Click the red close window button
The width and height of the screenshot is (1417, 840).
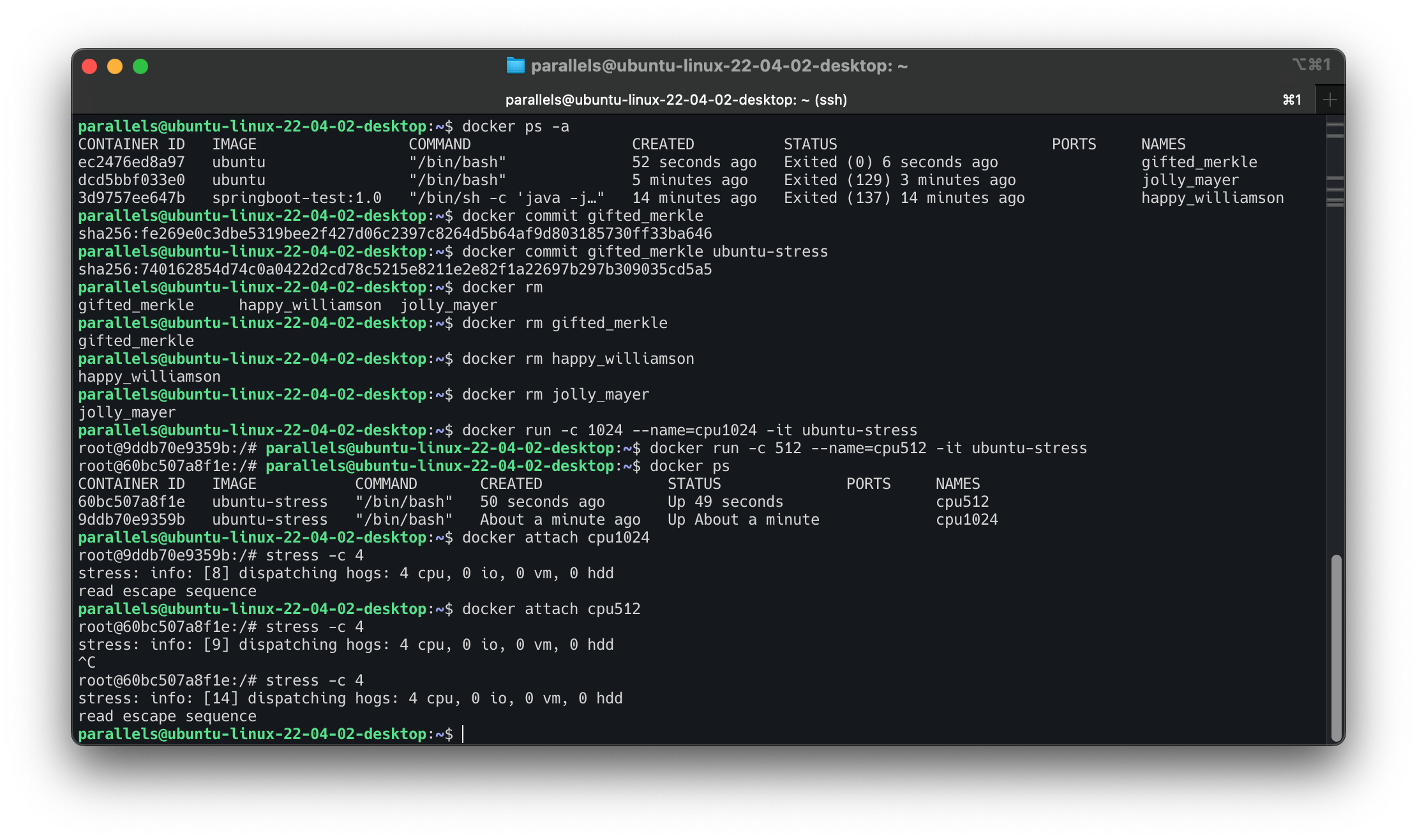point(90,66)
